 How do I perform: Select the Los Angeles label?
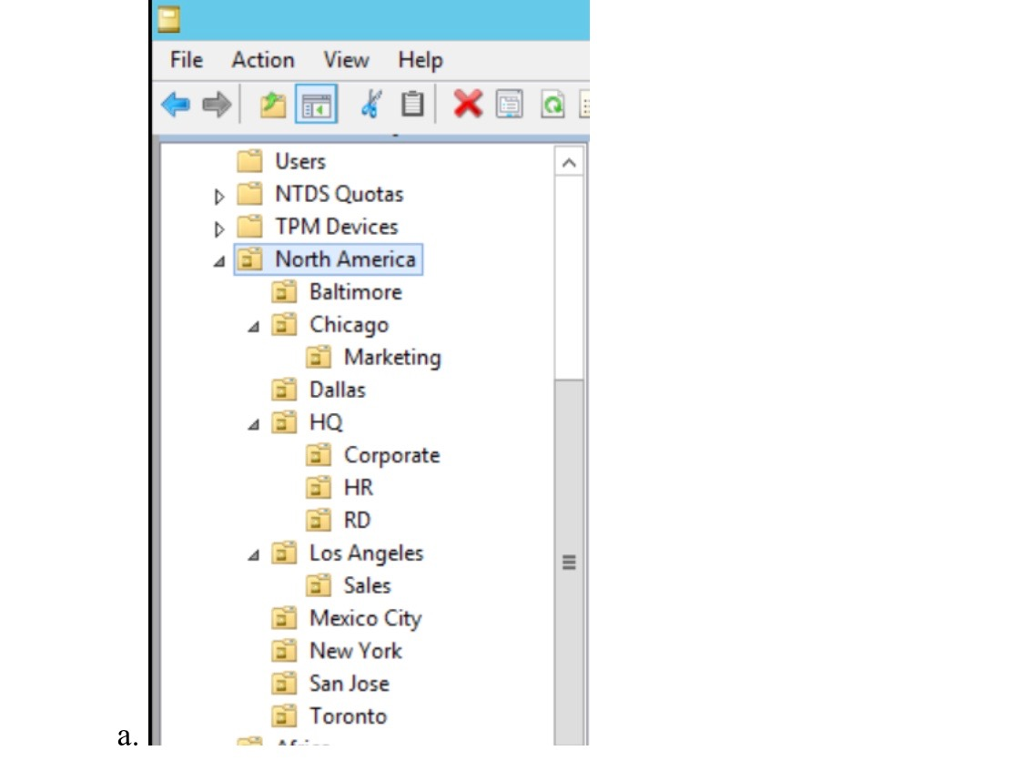(x=366, y=554)
